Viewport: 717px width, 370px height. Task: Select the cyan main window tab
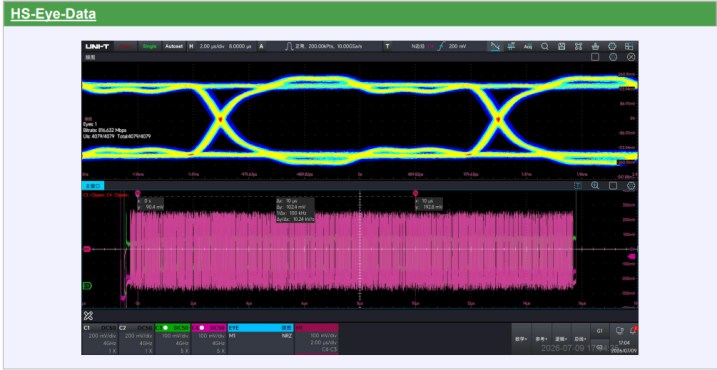[x=93, y=186]
